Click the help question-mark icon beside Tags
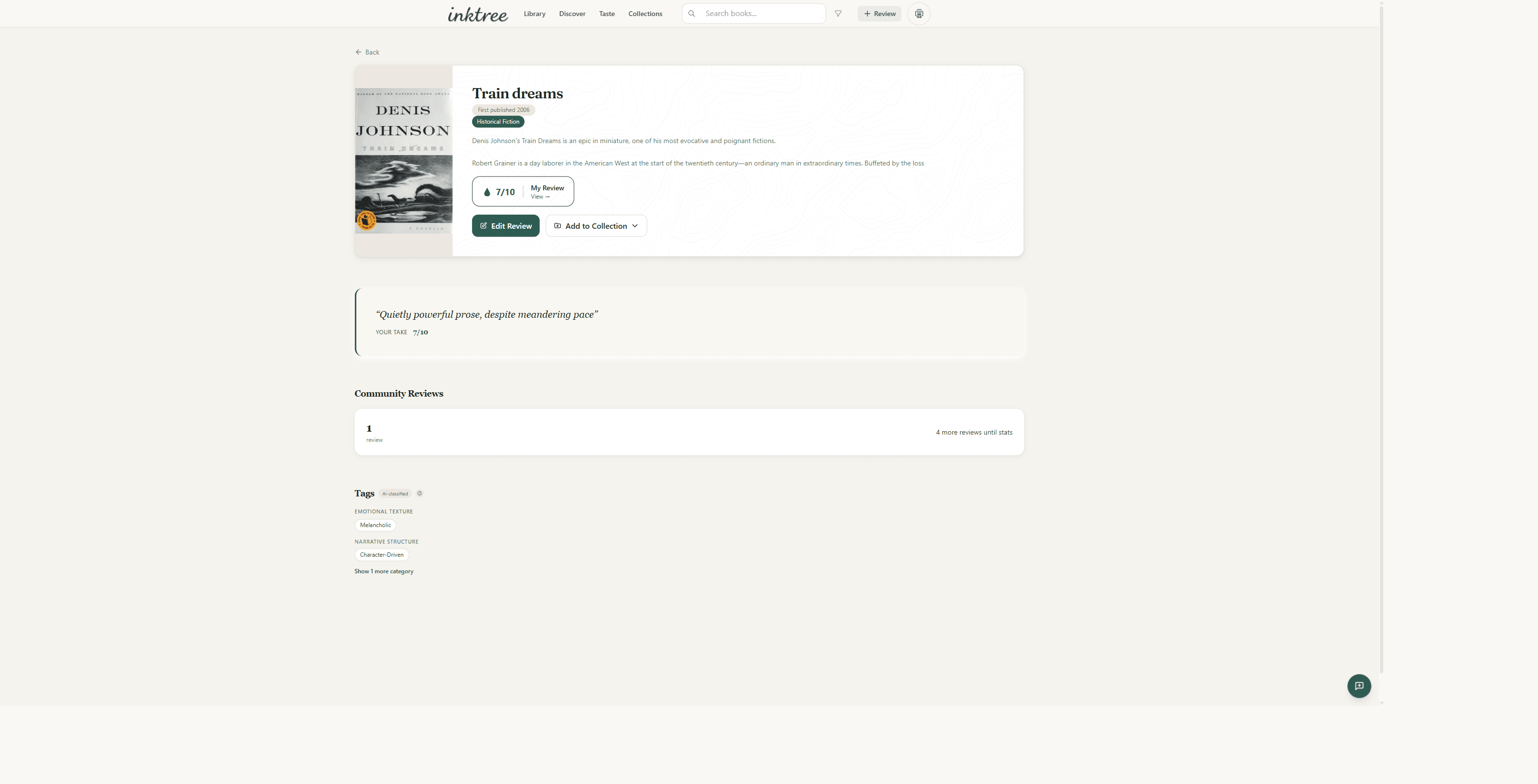 click(419, 494)
